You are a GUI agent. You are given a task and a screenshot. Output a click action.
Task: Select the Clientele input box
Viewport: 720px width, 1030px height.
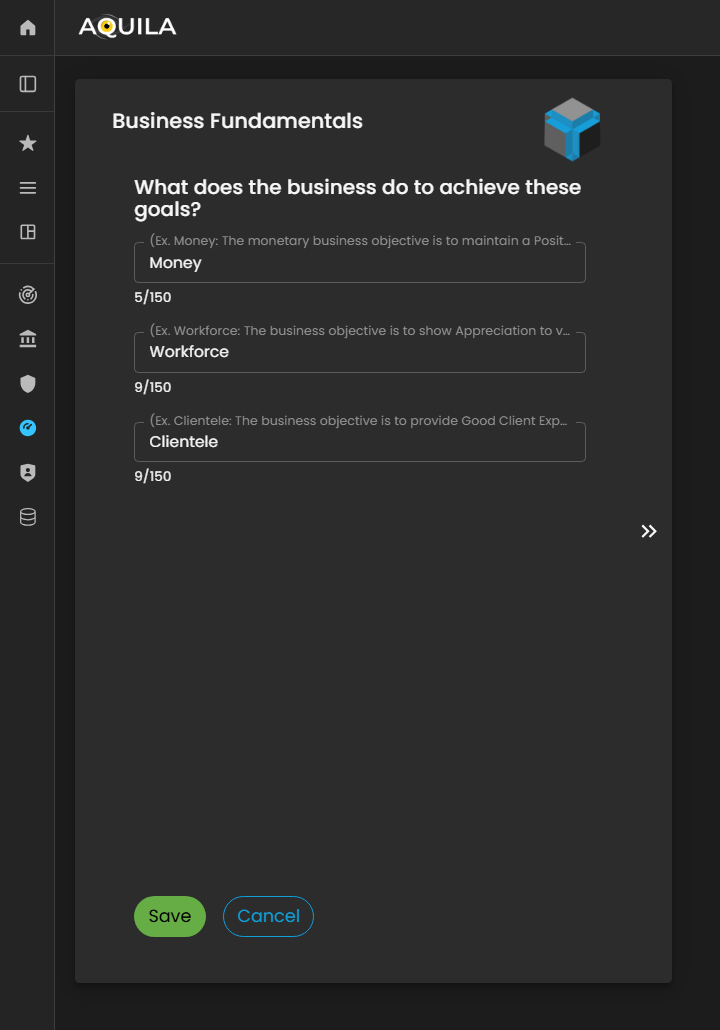[x=360, y=442]
